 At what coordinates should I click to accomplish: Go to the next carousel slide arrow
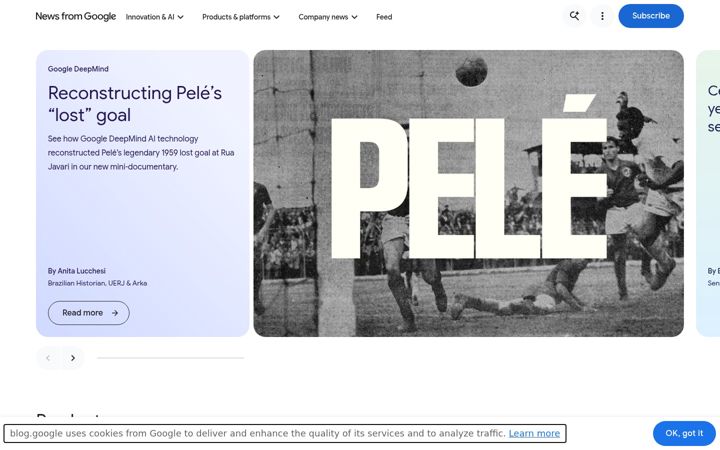coord(73,358)
